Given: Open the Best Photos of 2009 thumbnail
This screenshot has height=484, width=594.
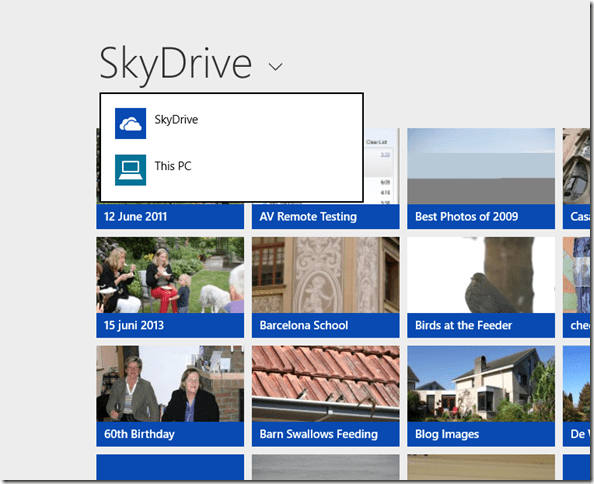Looking at the screenshot, I should (x=481, y=166).
